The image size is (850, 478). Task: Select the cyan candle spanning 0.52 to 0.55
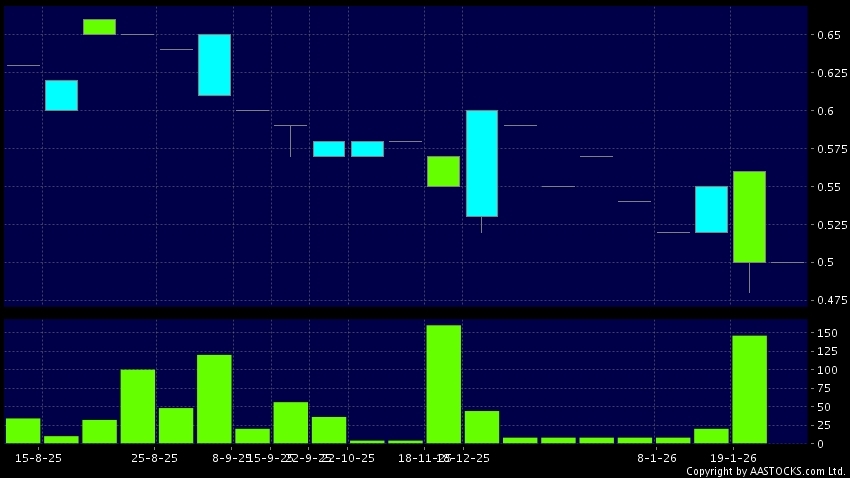[x=711, y=209]
